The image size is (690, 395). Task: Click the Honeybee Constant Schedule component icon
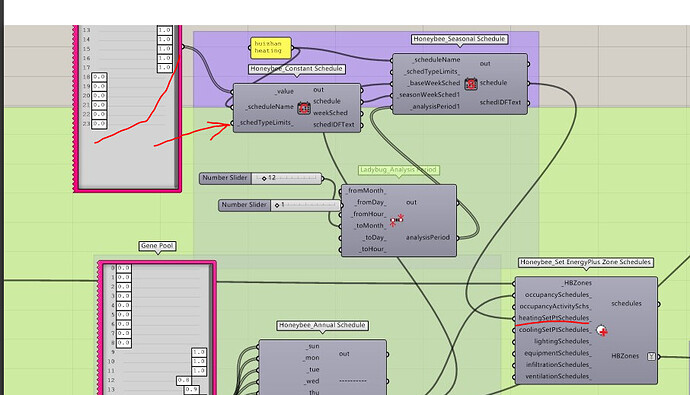tap(304, 108)
